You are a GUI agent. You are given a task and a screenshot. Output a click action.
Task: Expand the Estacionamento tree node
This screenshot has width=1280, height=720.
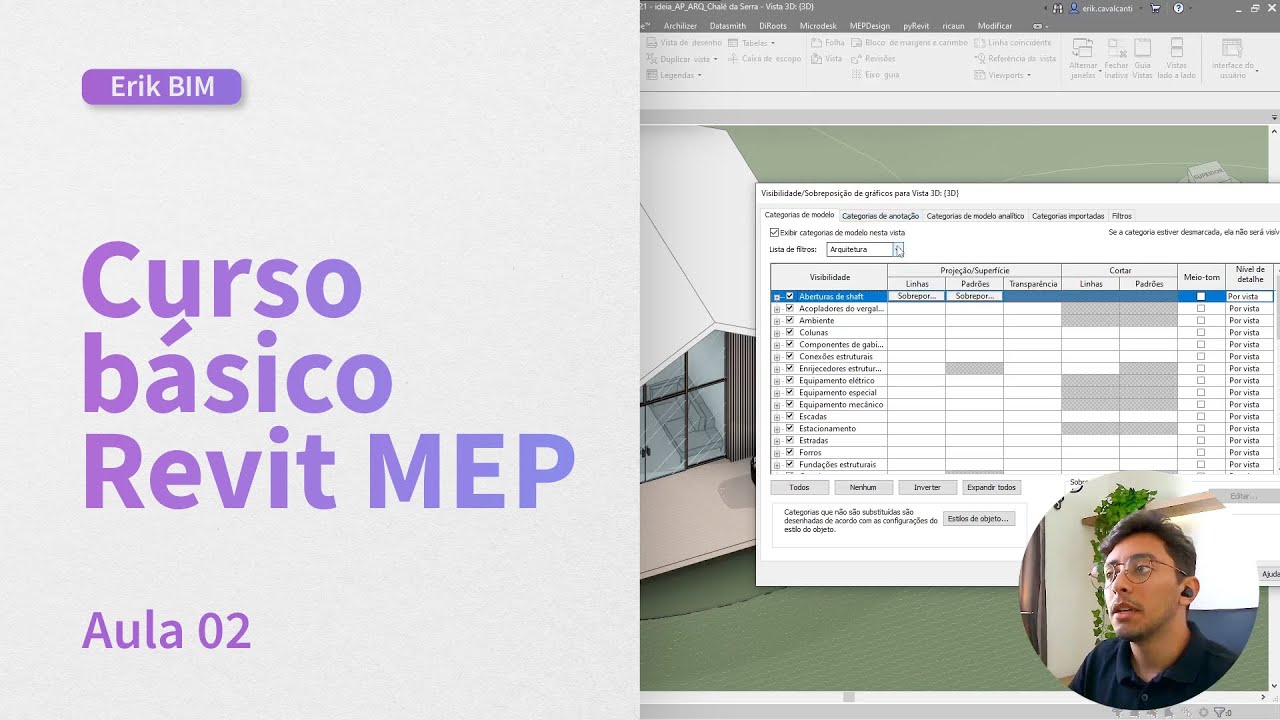(777, 429)
